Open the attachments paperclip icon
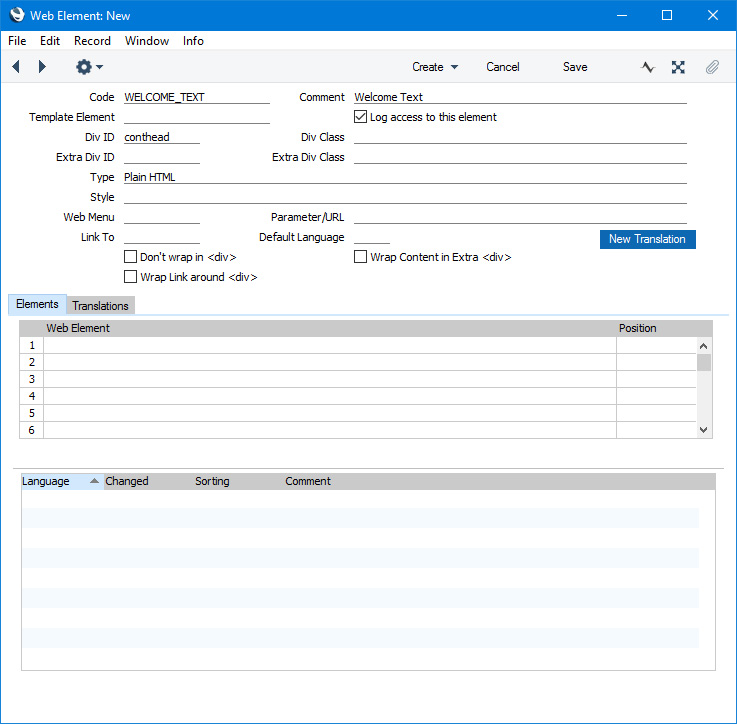 (712, 67)
